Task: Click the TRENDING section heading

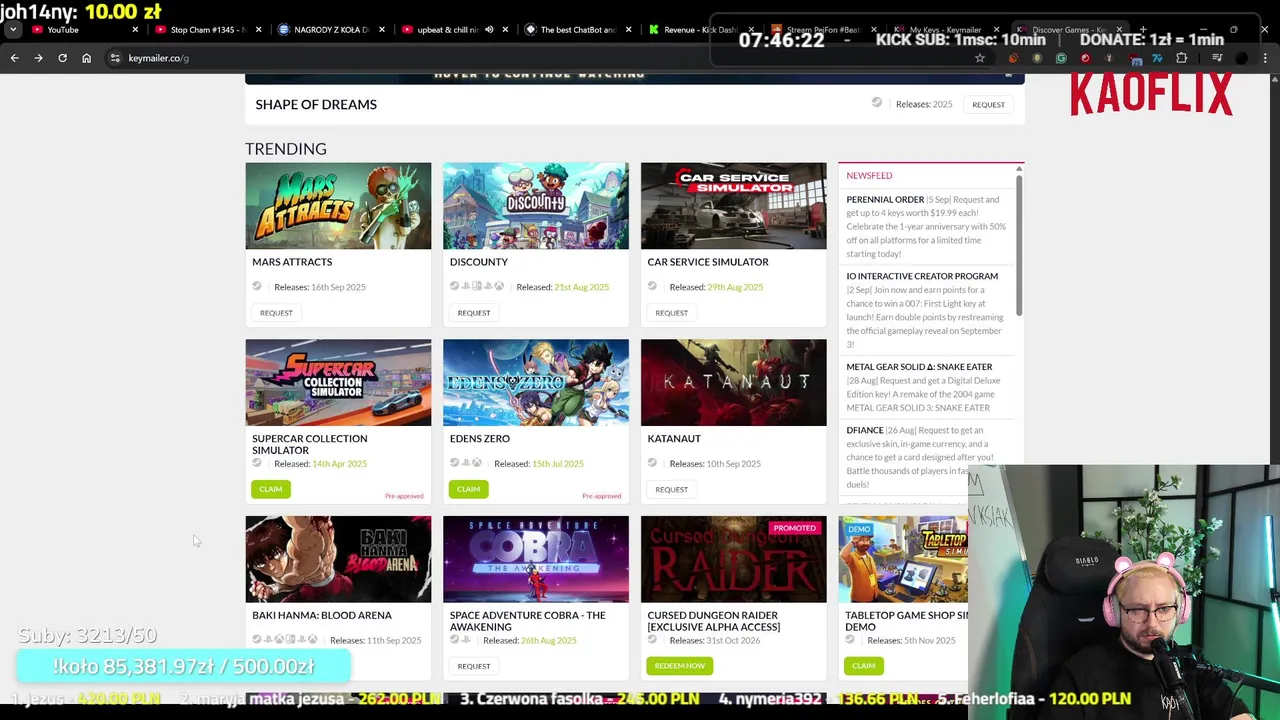Action: 286,149
